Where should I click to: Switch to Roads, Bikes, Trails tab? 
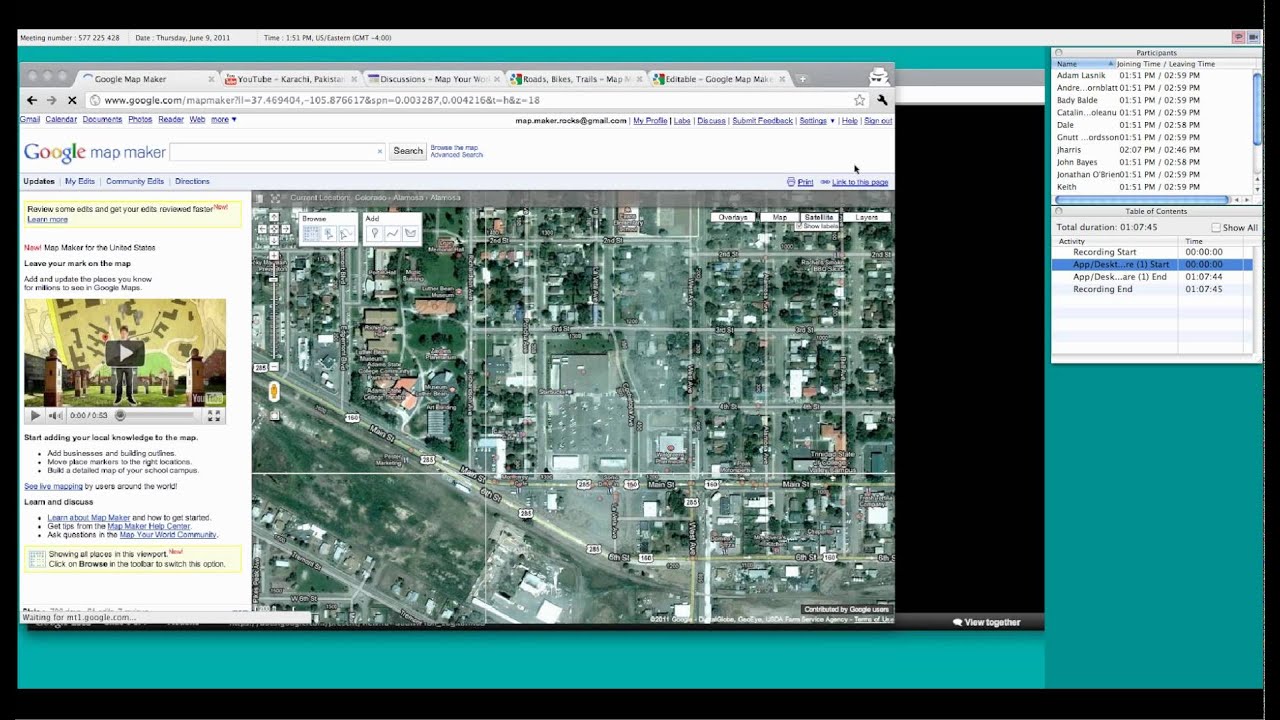point(576,79)
